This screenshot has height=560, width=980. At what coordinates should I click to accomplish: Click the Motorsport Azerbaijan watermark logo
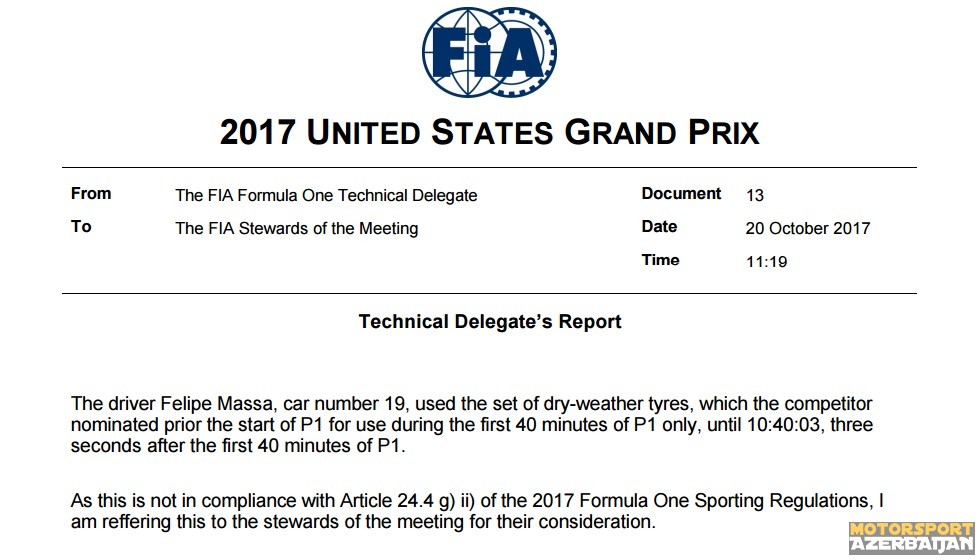point(911,538)
